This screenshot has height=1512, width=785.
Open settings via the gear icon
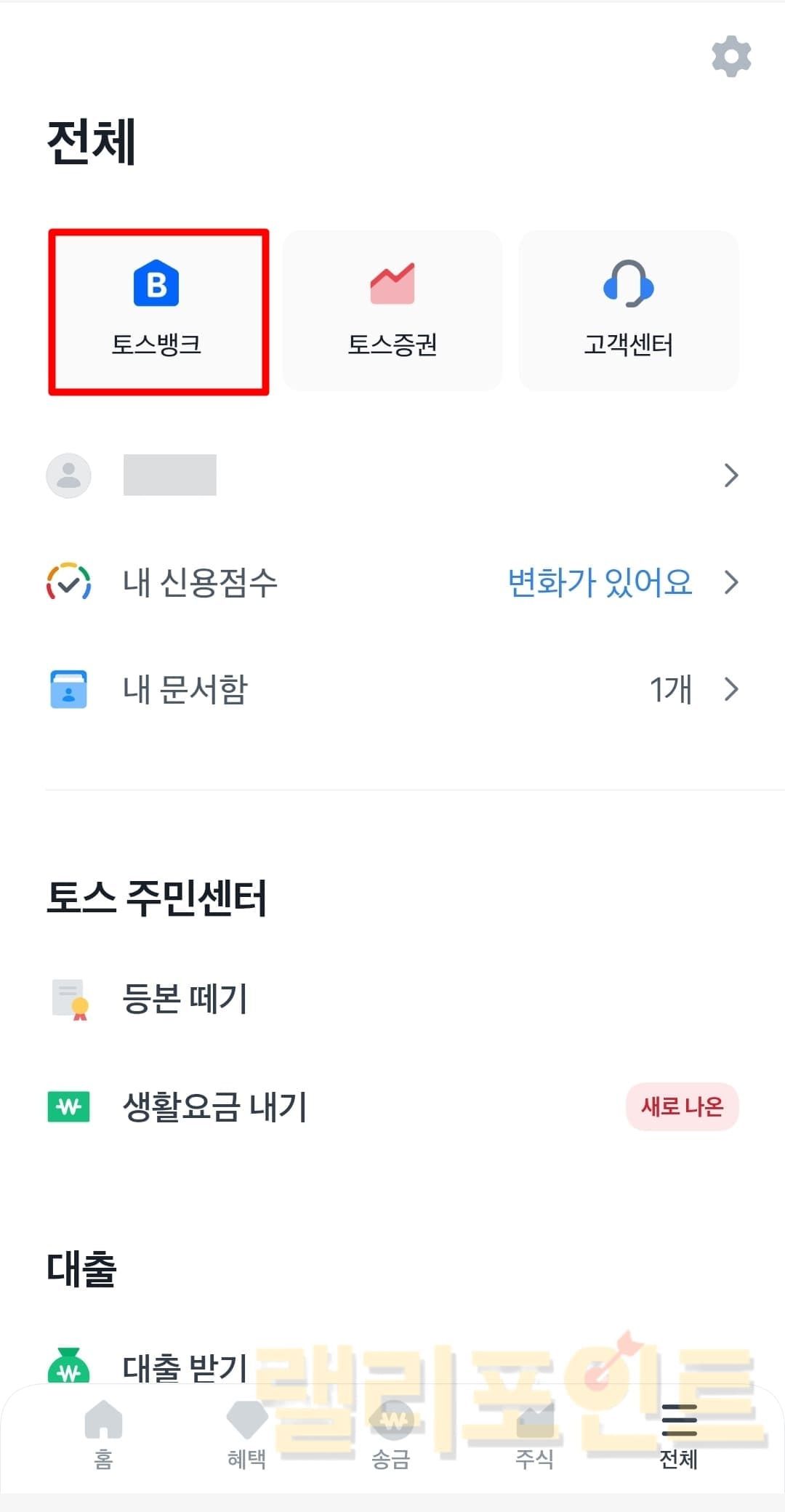[x=731, y=56]
